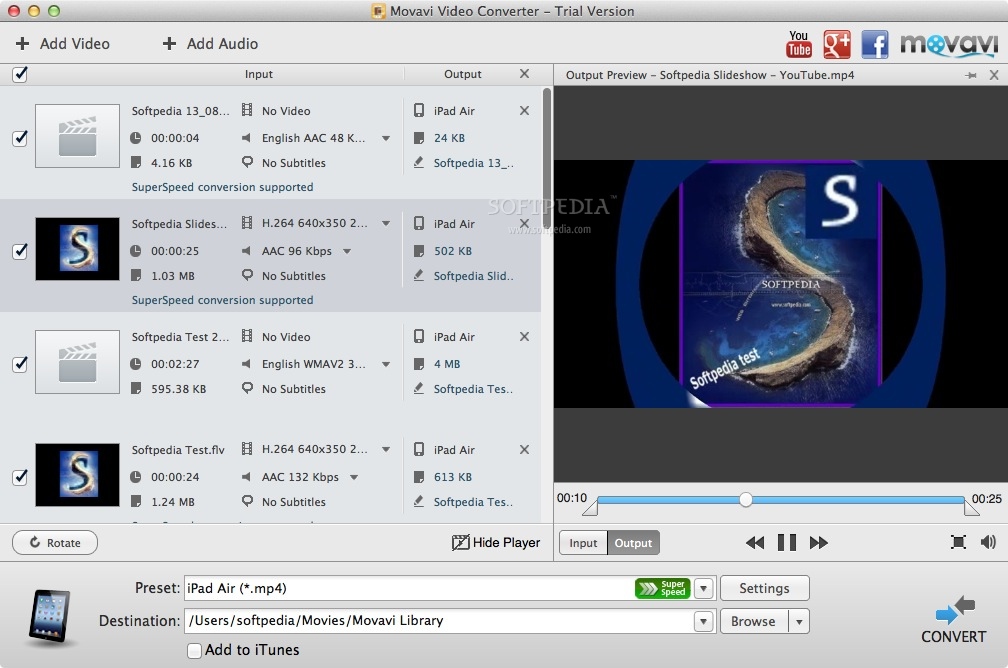
Task: Click the volume speaker icon
Action: [x=988, y=542]
